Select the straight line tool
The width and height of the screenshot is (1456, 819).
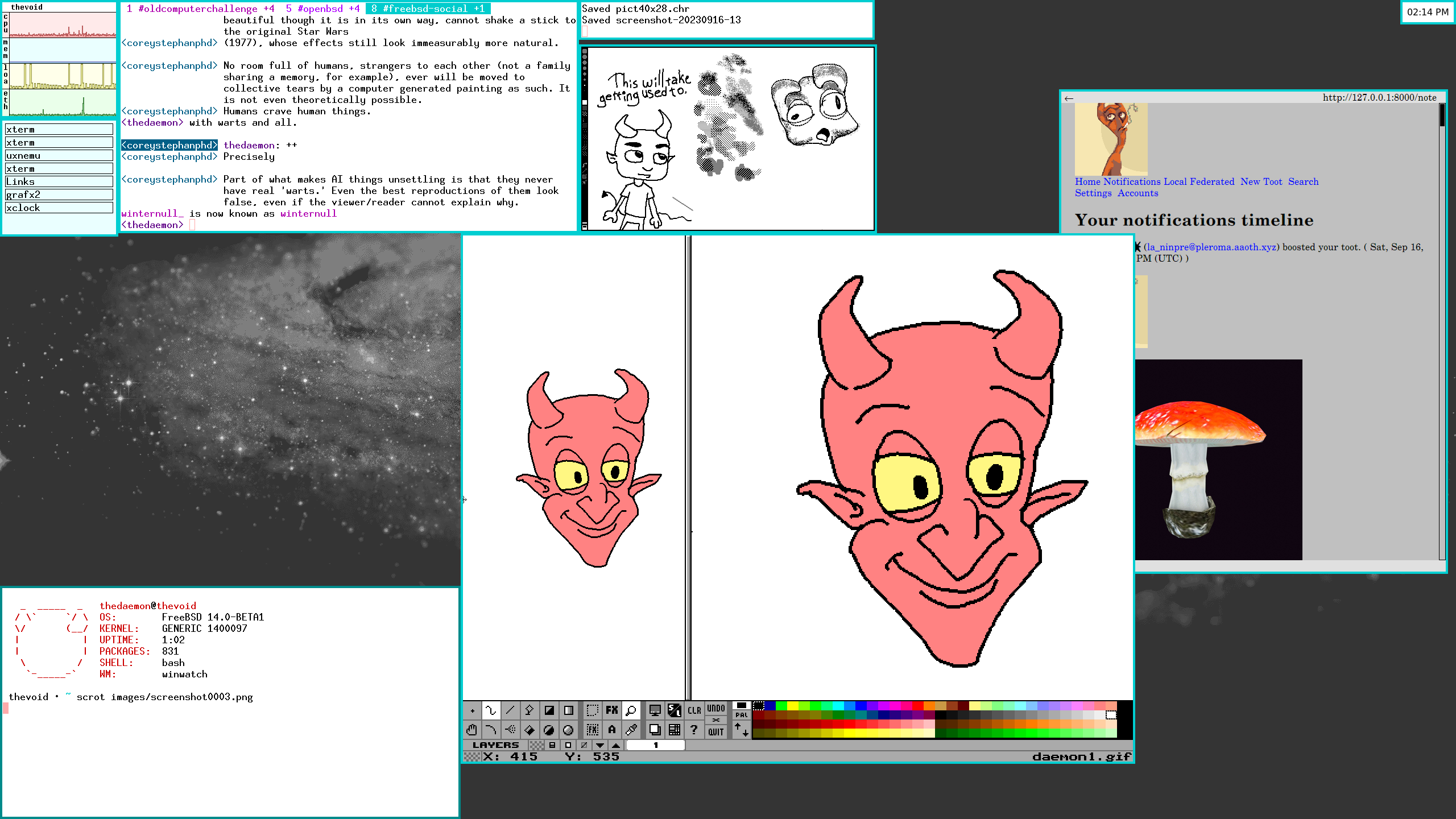[510, 710]
